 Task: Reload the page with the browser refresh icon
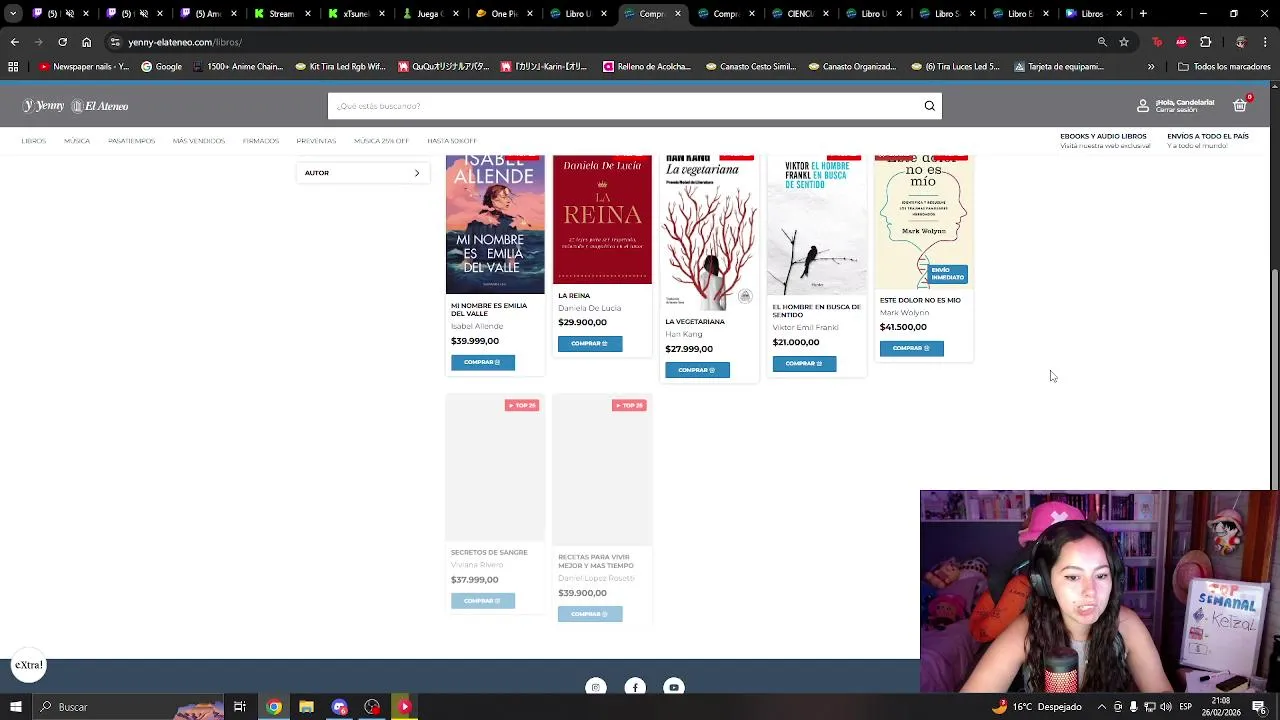tap(62, 42)
